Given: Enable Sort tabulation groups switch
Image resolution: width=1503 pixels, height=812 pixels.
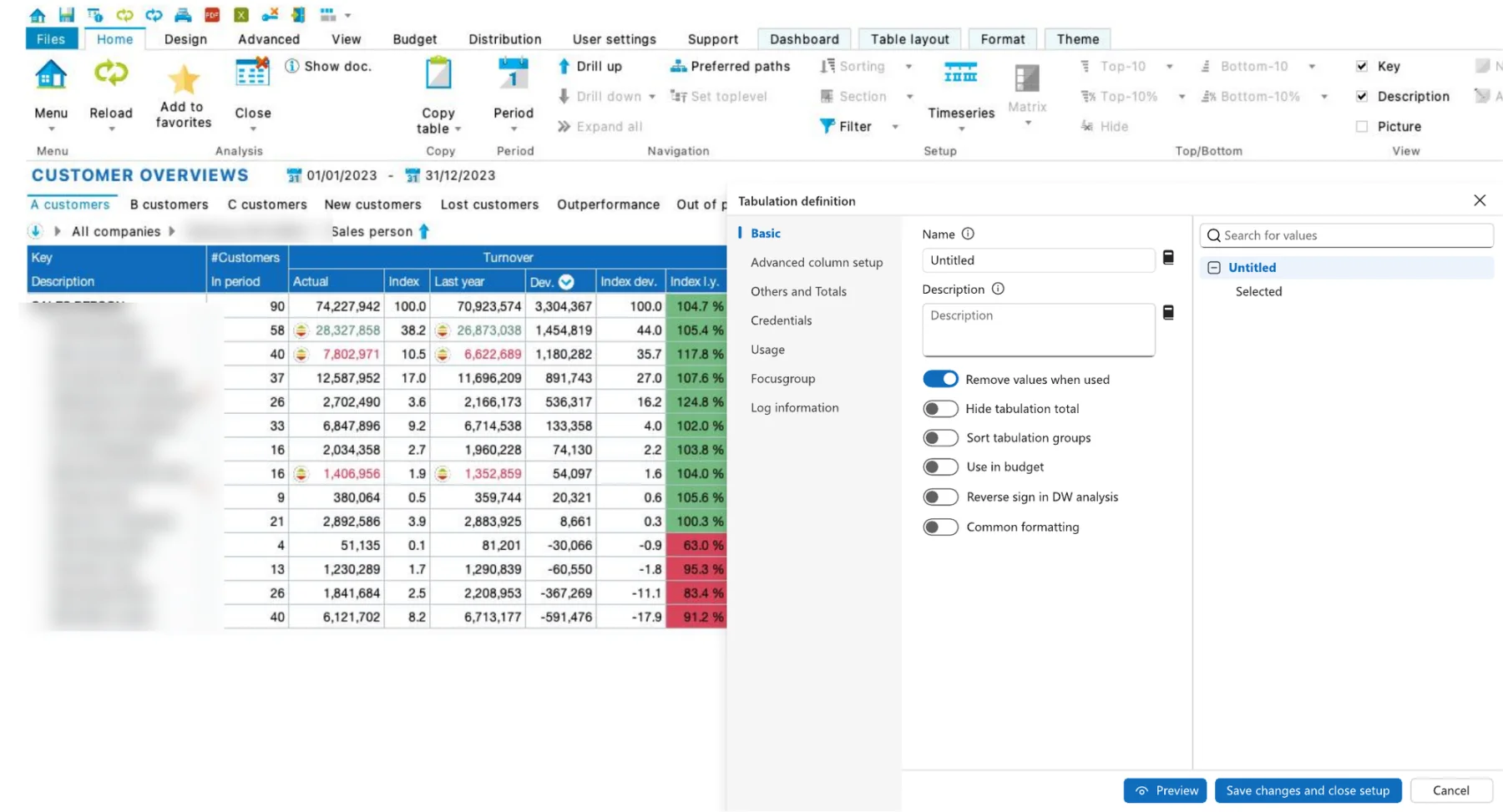Looking at the screenshot, I should [940, 437].
